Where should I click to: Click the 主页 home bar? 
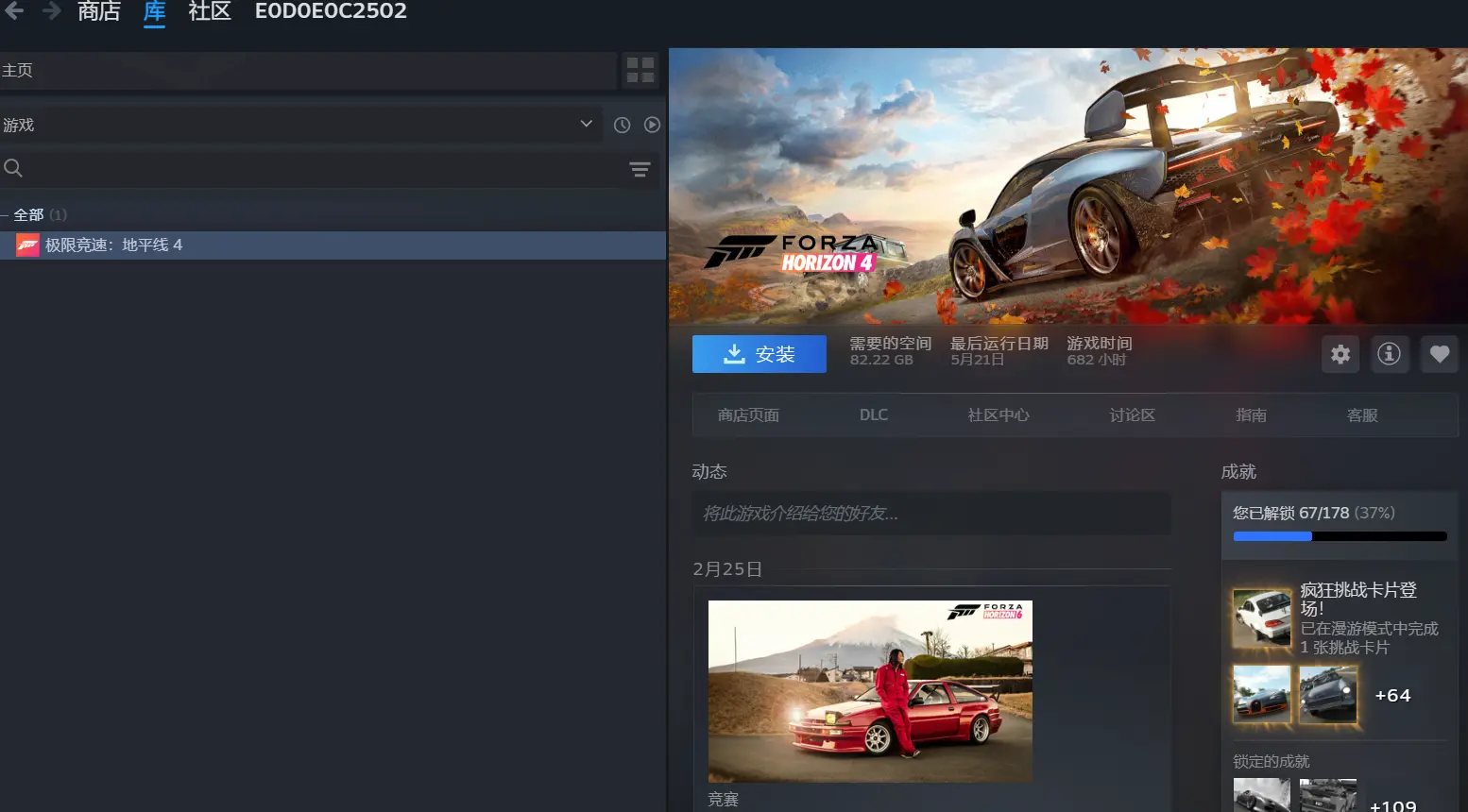coord(308,71)
